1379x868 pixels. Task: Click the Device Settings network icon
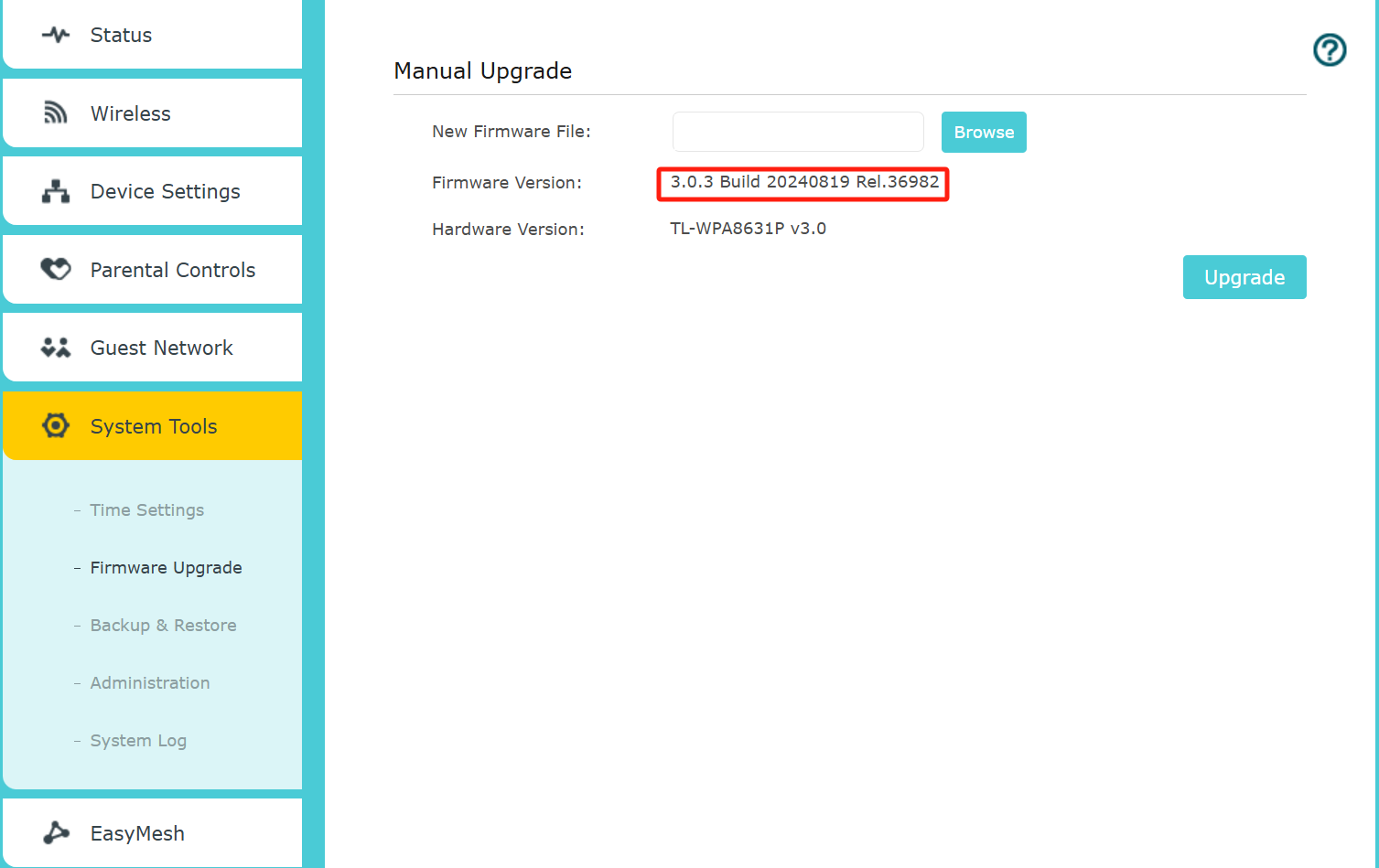click(x=56, y=192)
